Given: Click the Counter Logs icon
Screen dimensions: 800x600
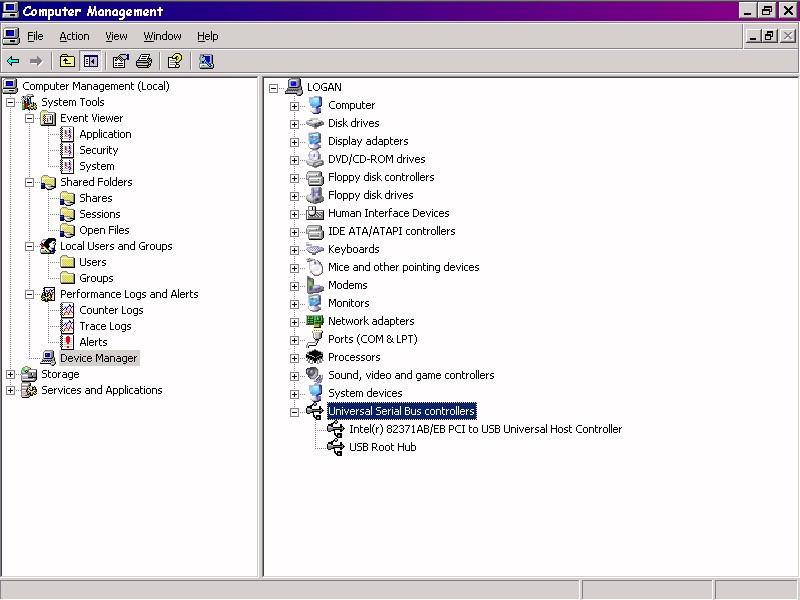Looking at the screenshot, I should [x=67, y=310].
